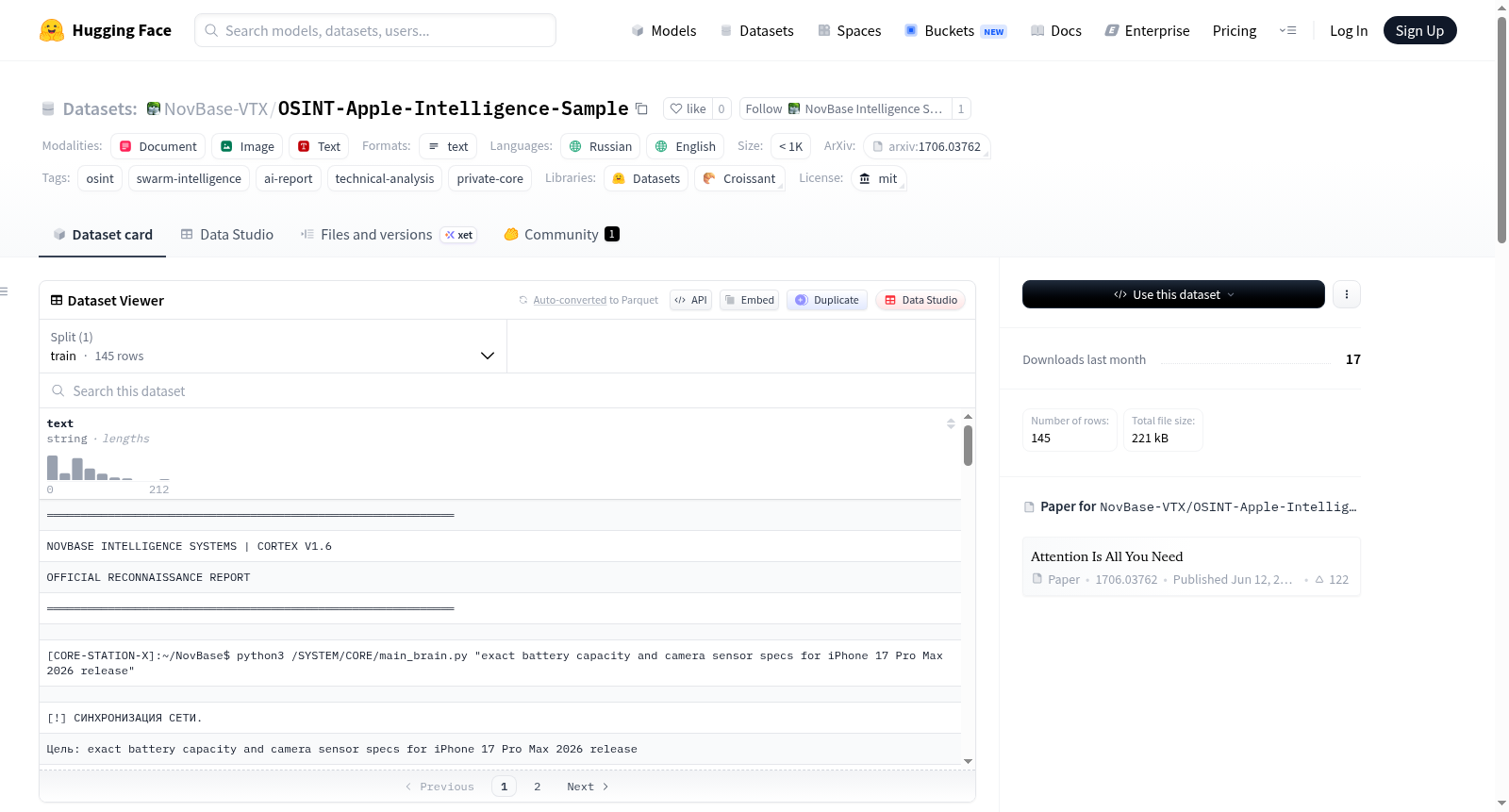Click the text lengths histogram
Image resolution: width=1509 pixels, height=812 pixels.
[108, 467]
